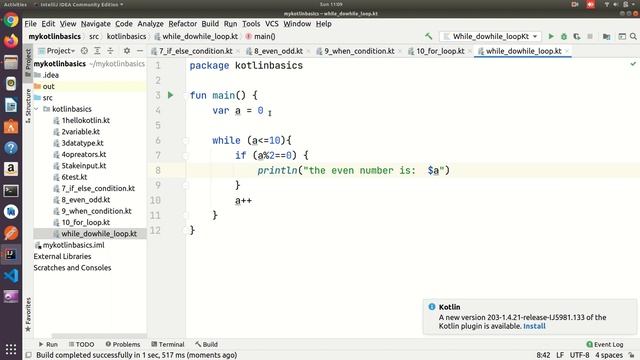Open the TODO tool window
The height and width of the screenshot is (360, 640).
(x=81, y=344)
